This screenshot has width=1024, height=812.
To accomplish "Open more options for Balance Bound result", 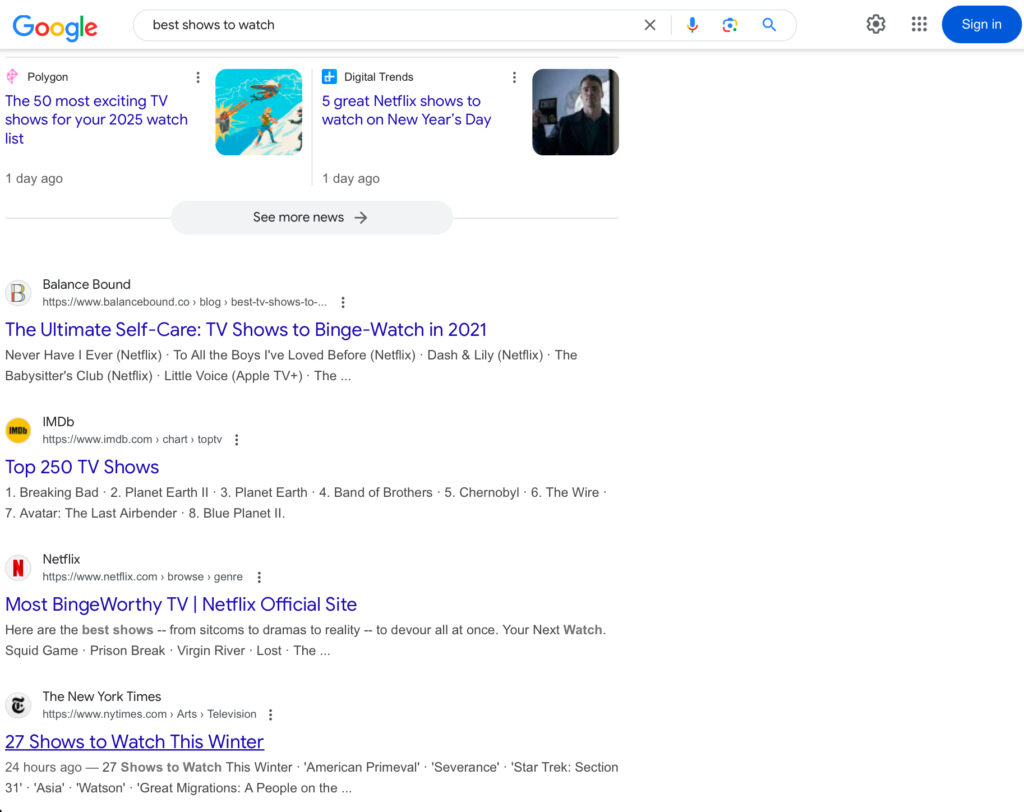I will click(x=343, y=302).
